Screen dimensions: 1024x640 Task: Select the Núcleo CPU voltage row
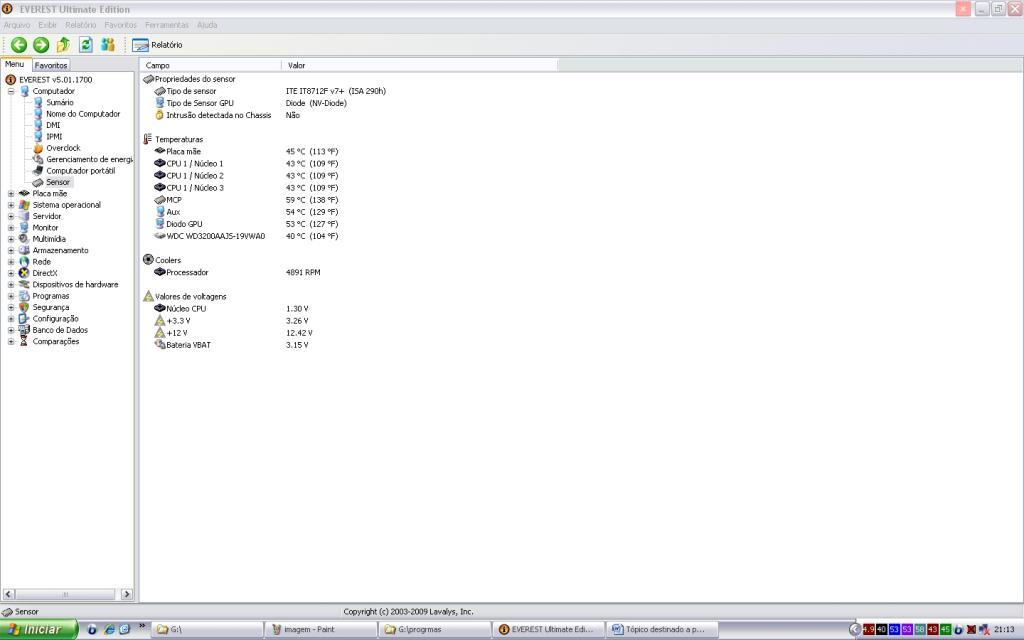[x=232, y=309]
